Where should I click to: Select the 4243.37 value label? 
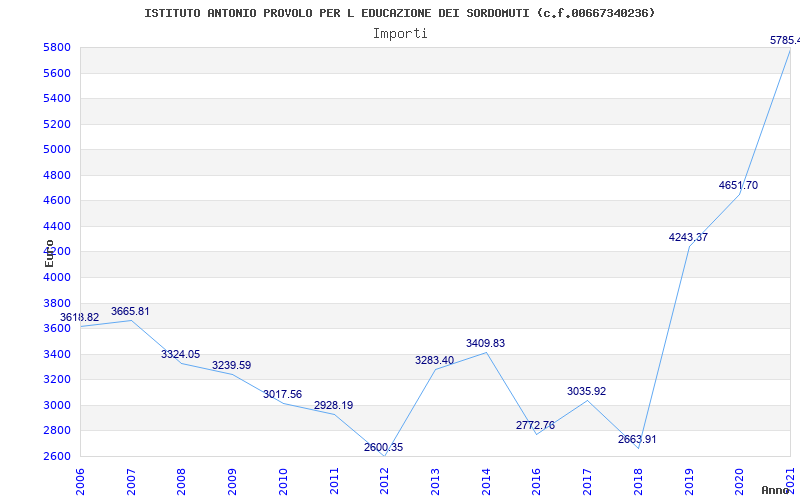coord(688,238)
